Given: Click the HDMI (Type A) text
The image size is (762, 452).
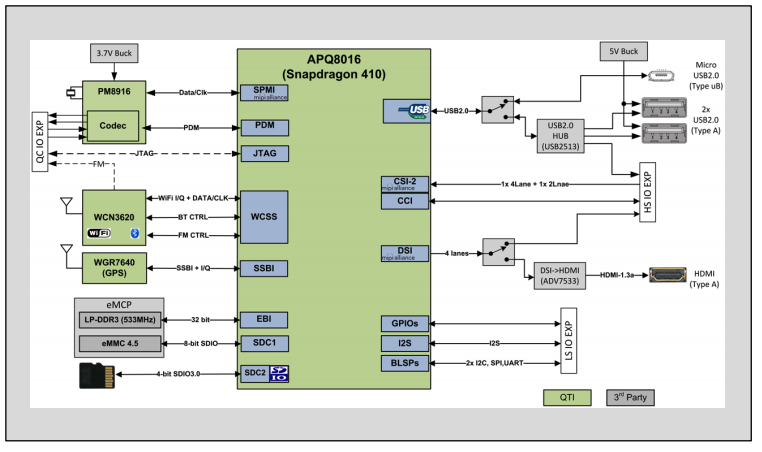Looking at the screenshot, I should click(x=704, y=279).
